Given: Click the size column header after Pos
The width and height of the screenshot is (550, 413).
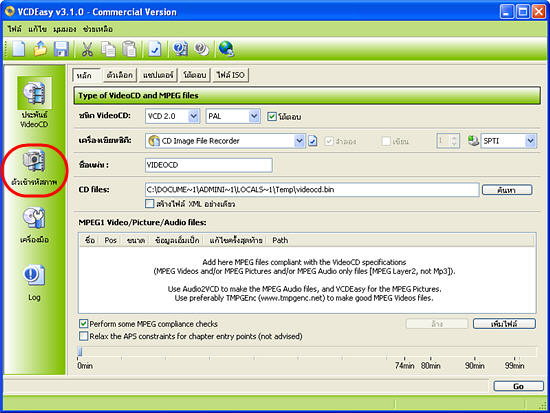Looking at the screenshot, I should 136,240.
